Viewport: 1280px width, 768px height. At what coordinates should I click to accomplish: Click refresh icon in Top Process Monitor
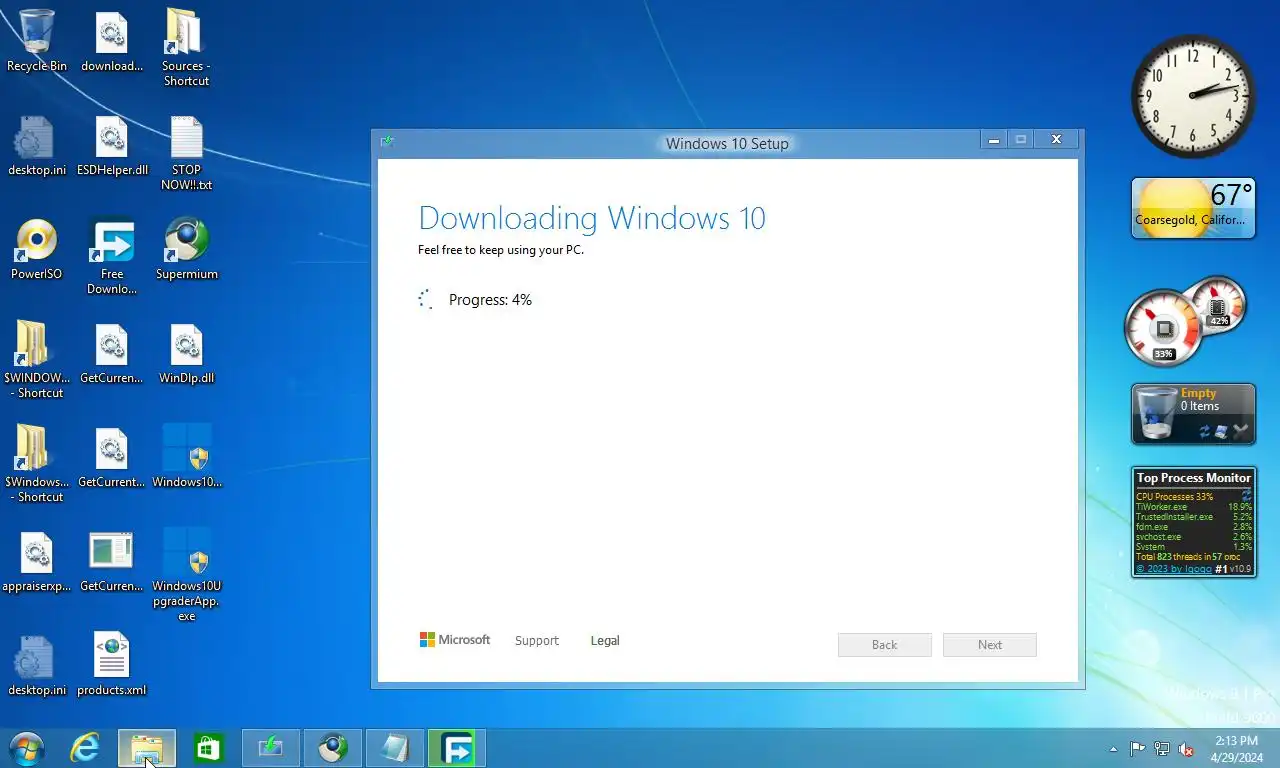pos(1246,496)
